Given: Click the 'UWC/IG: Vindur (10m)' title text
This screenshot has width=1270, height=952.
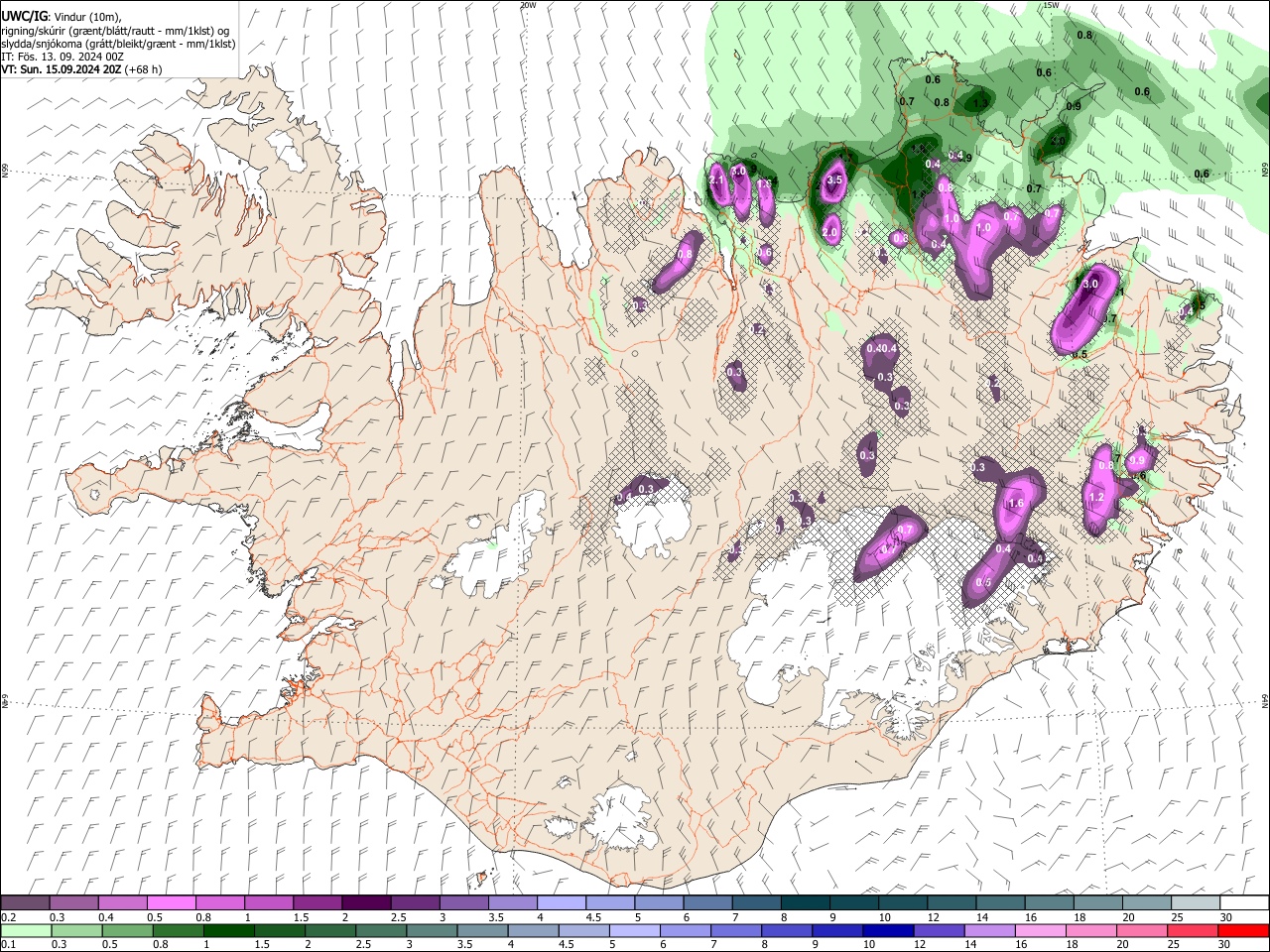Looking at the screenshot, I should 62,17.
